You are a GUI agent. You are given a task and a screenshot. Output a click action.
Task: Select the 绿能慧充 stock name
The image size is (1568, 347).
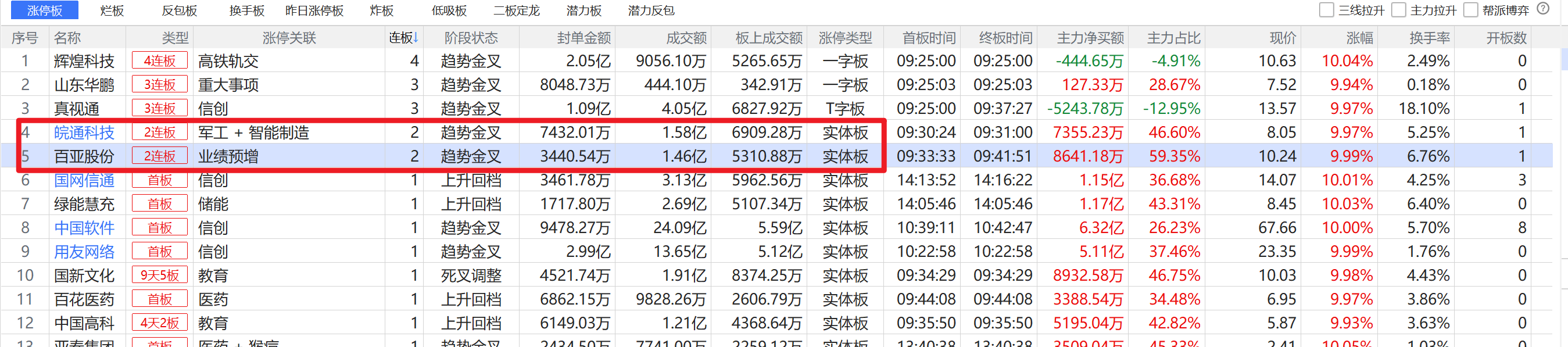coord(84,204)
